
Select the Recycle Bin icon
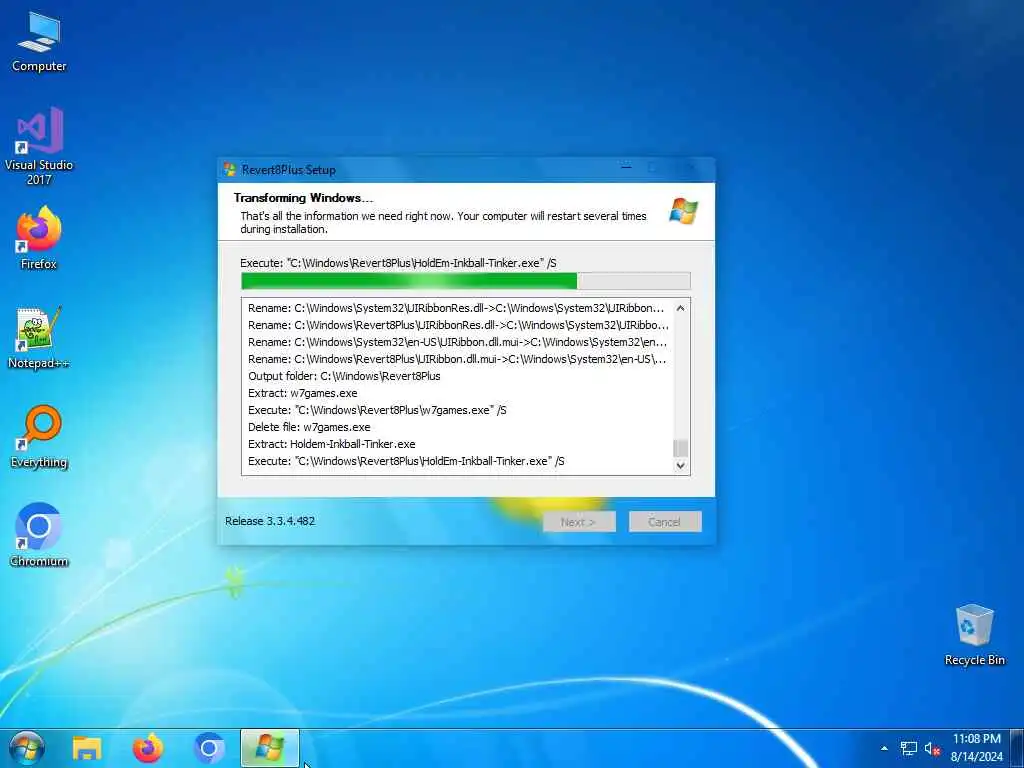pos(974,635)
